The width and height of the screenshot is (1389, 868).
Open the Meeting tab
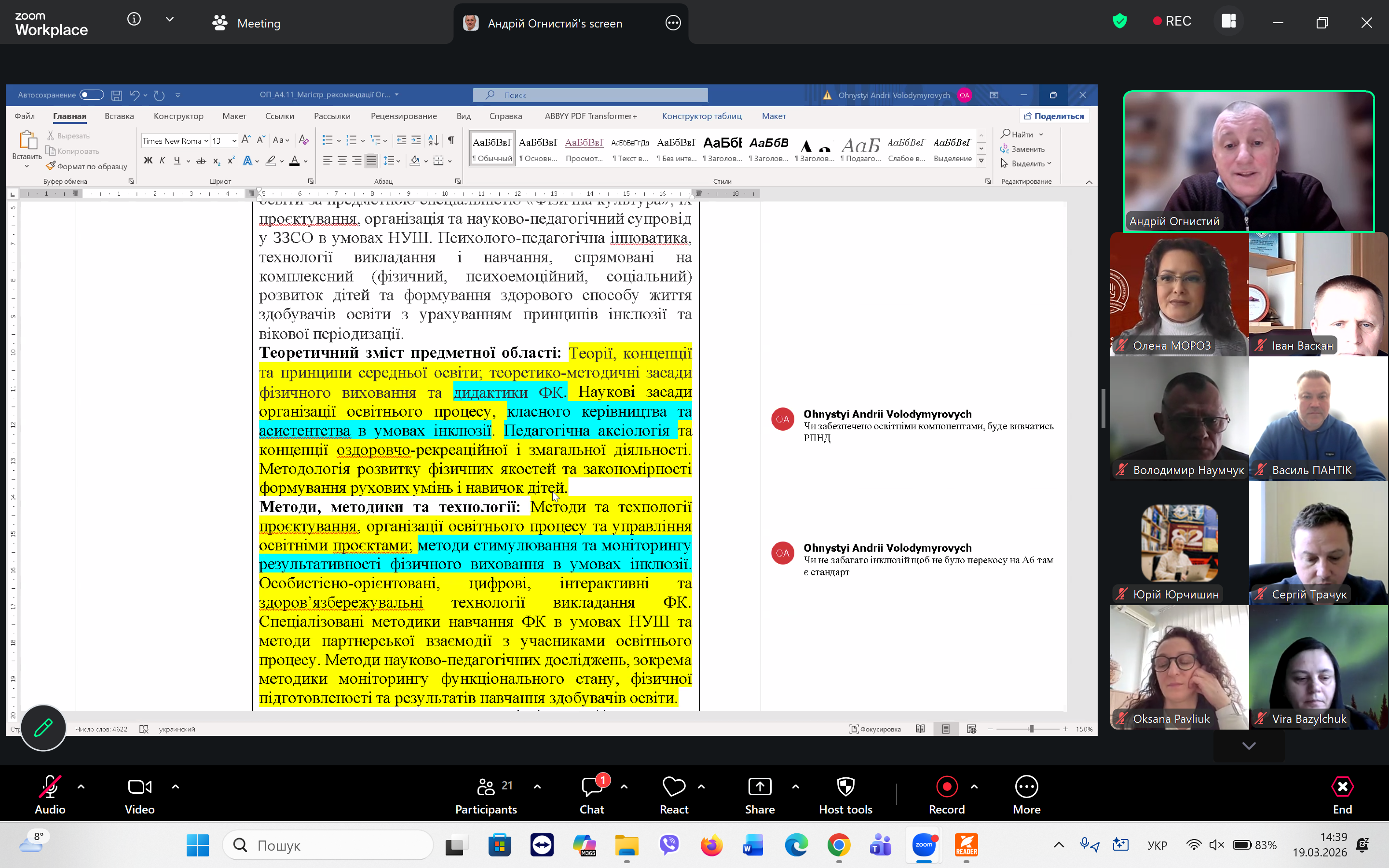click(x=246, y=23)
